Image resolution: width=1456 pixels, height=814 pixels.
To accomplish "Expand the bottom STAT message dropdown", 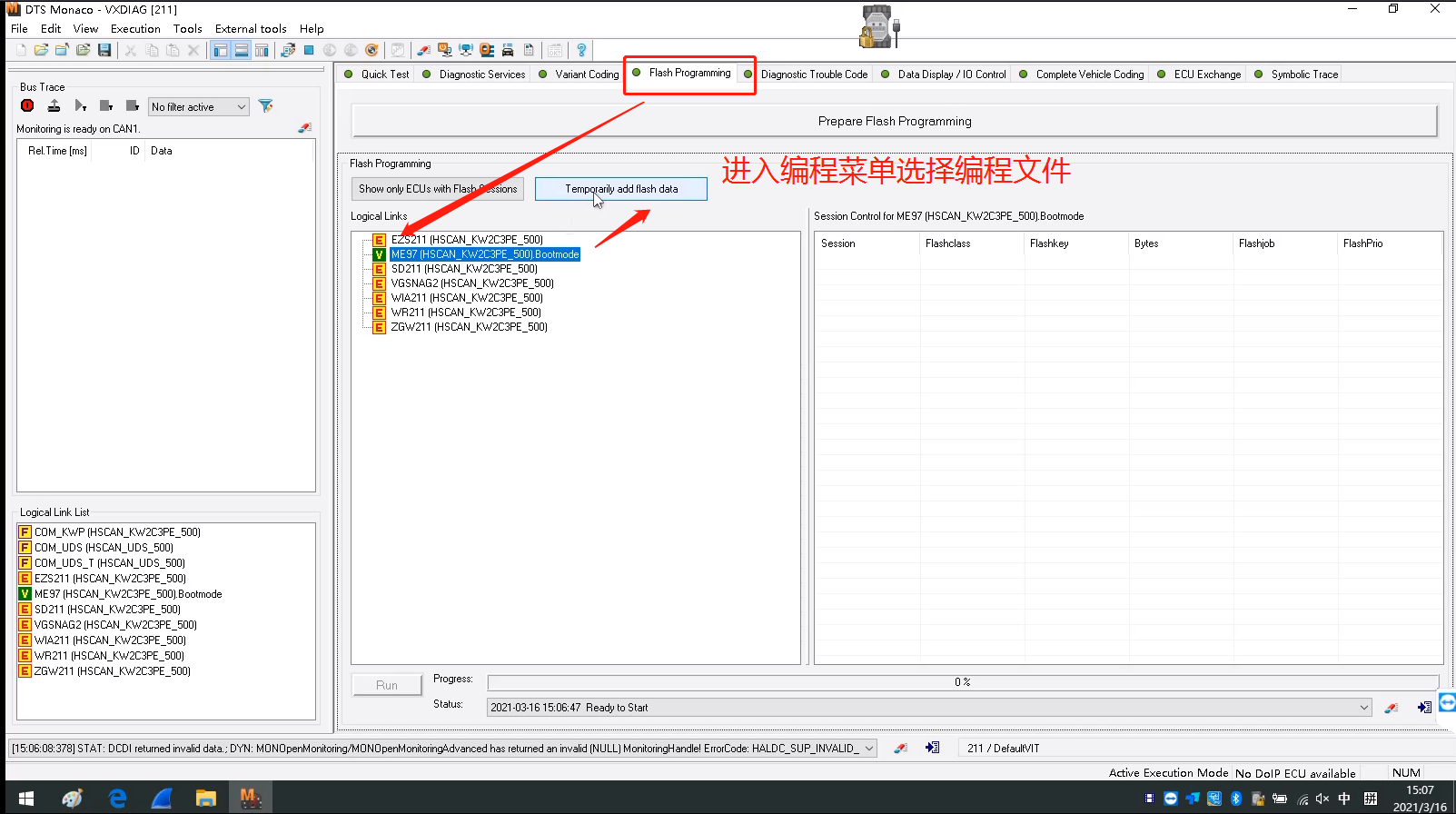I will pos(869,749).
